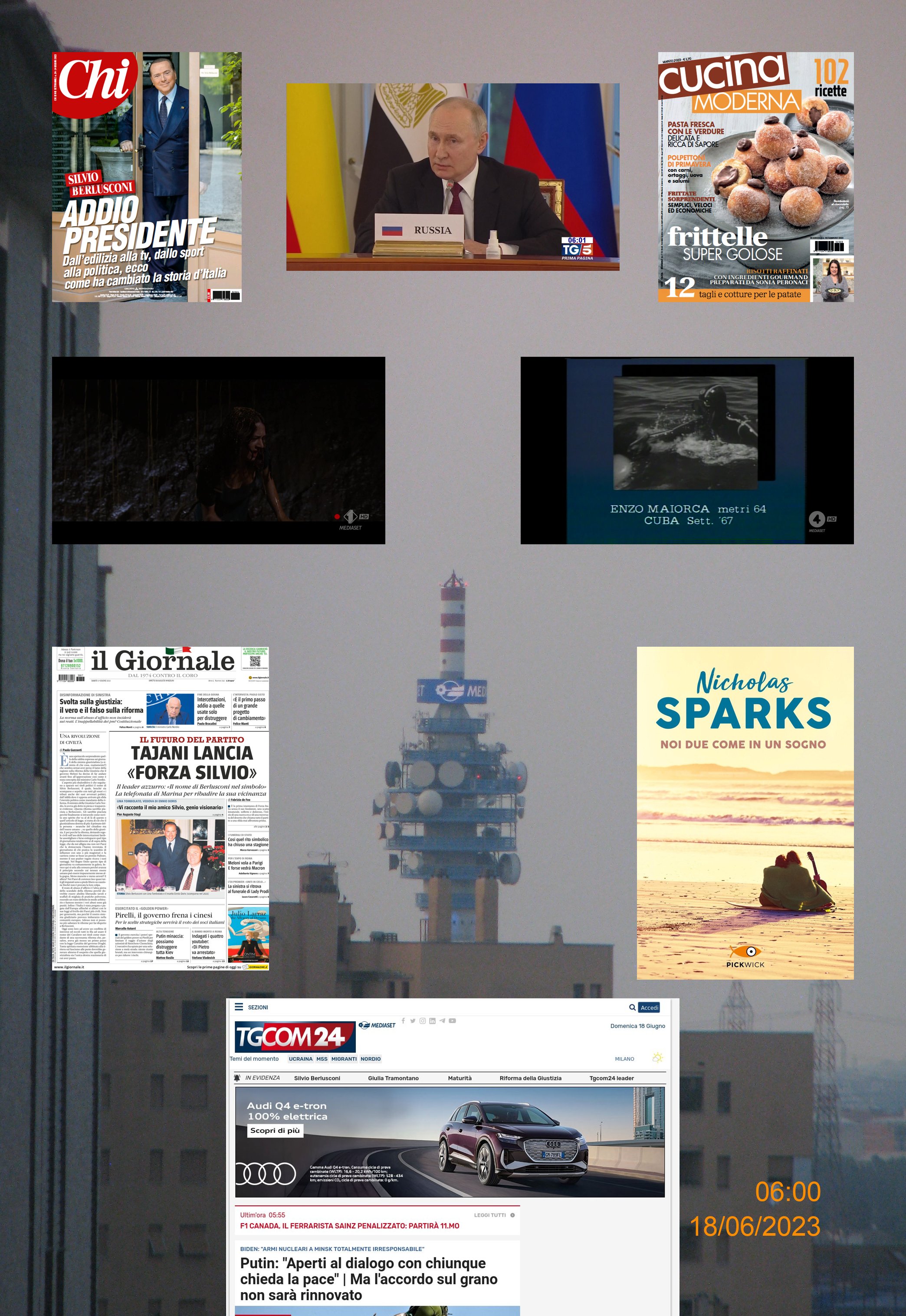Click the Mediaset logo beside TGCOM24
This screenshot has height=1316, width=906.
tap(377, 1025)
